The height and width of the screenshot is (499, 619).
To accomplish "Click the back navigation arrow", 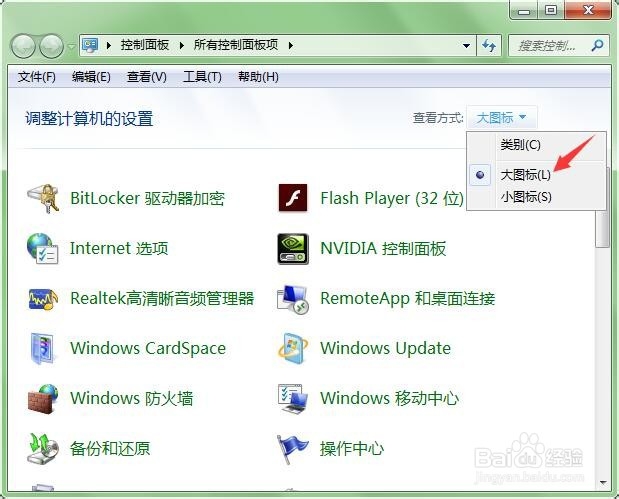I will (23, 46).
